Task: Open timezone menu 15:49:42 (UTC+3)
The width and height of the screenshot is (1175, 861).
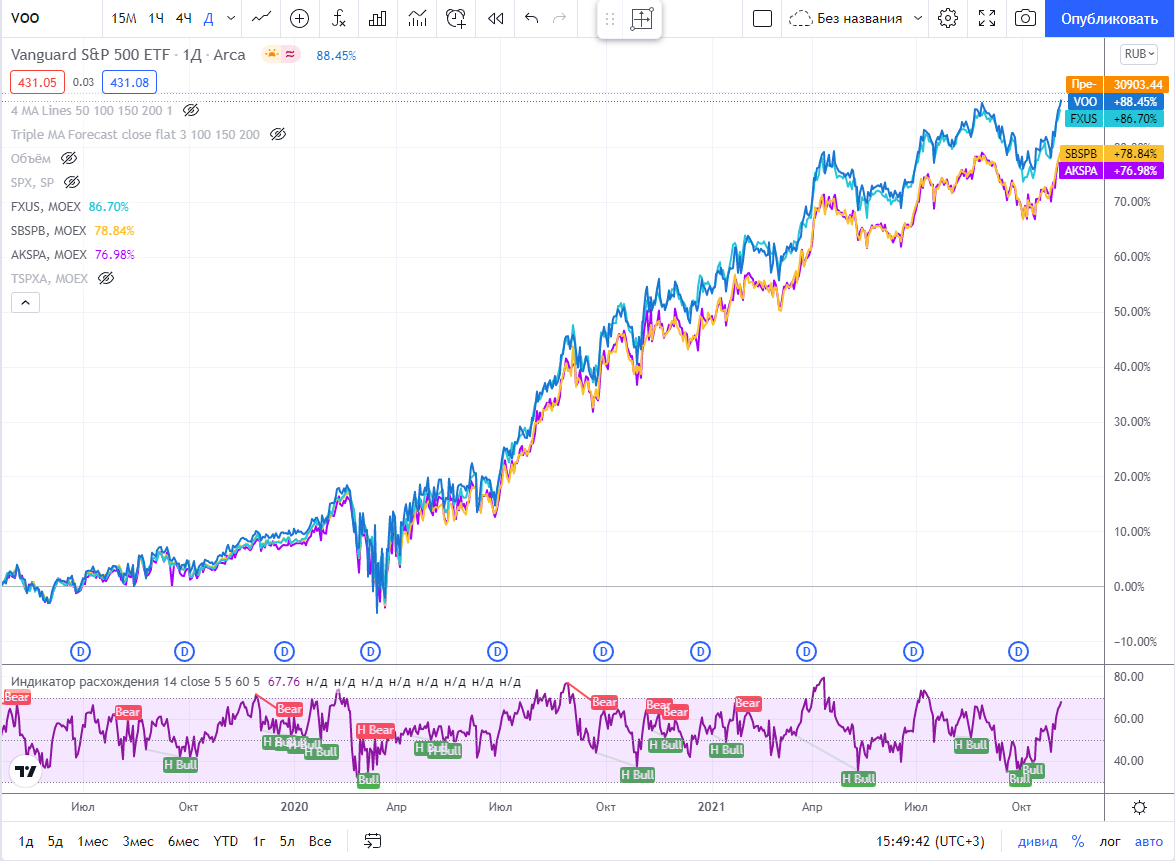Action: pos(931,842)
